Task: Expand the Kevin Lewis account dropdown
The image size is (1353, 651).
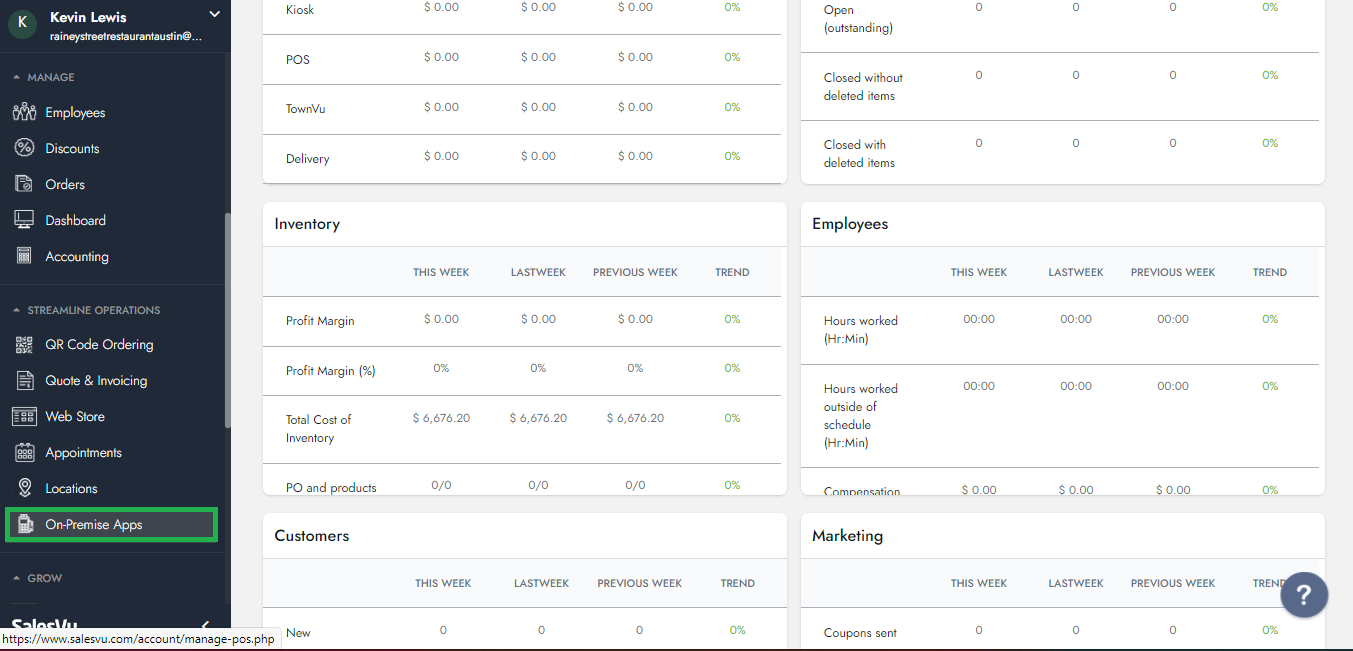Action: 213,14
